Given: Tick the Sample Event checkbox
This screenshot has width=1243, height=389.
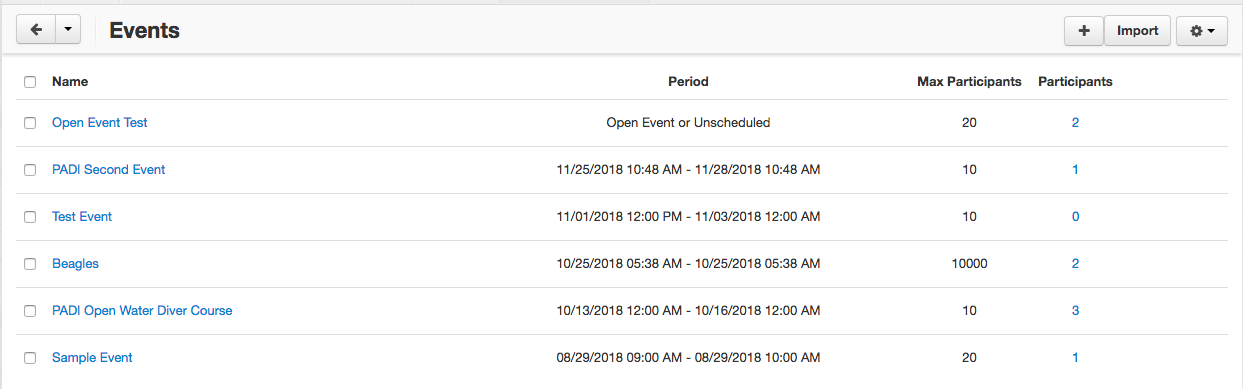Looking at the screenshot, I should click(x=30, y=358).
